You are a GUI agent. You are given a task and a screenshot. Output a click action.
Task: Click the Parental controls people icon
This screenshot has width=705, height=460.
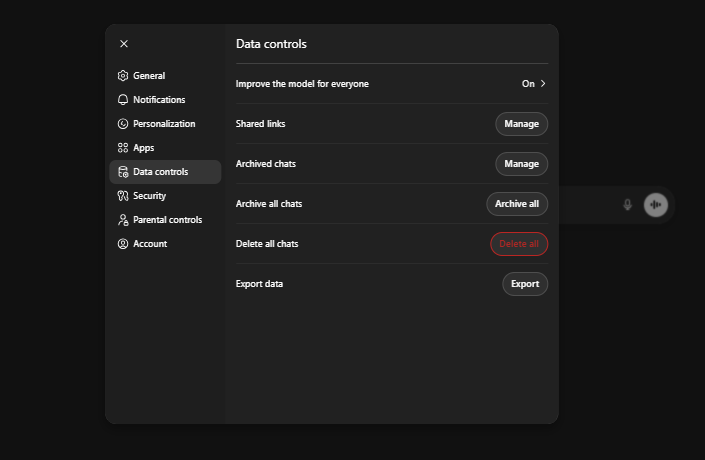click(123, 220)
